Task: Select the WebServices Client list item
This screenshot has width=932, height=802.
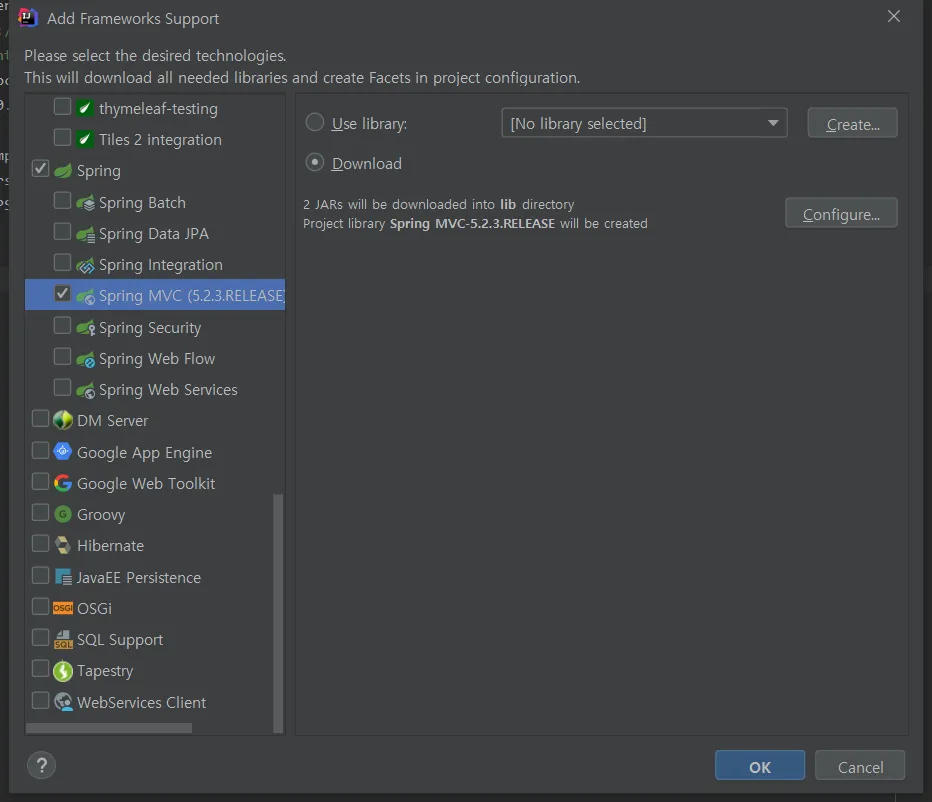Action: click(141, 702)
